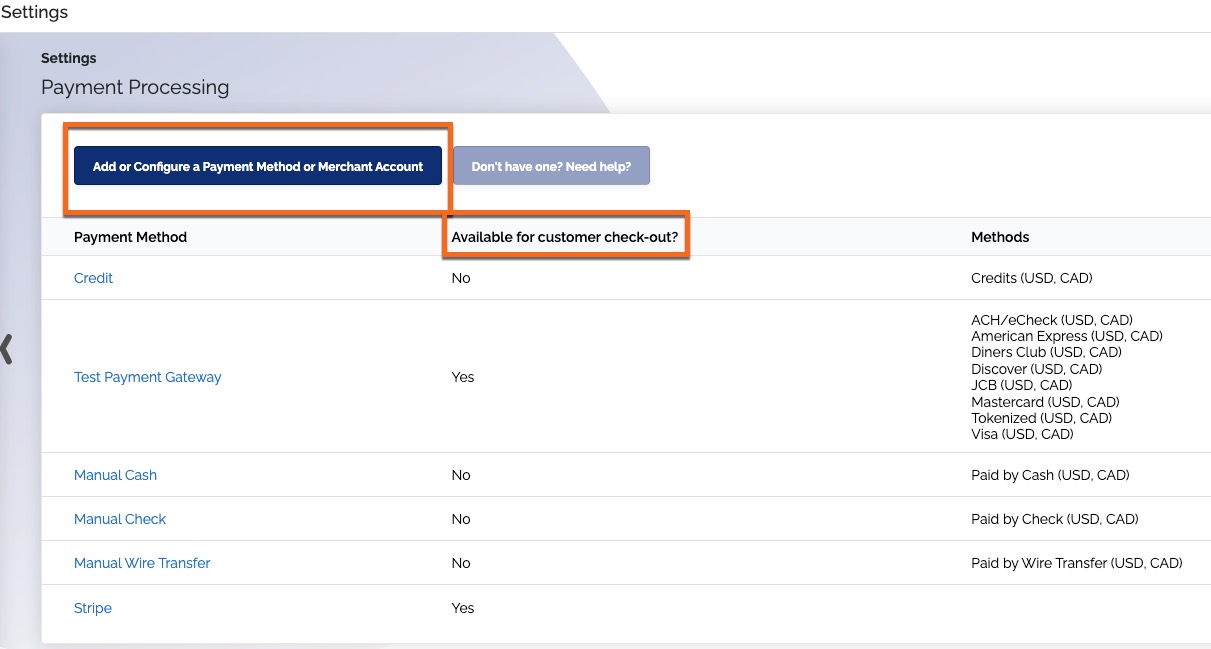Select the American Express (USD, CAD) entry
The image size is (1211, 649).
(1067, 336)
